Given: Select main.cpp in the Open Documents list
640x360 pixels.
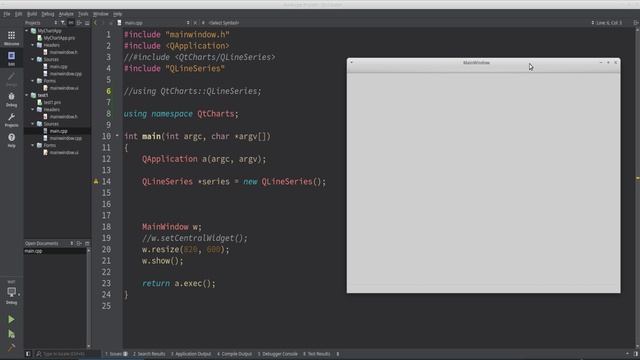Looking at the screenshot, I should pos(55,251).
